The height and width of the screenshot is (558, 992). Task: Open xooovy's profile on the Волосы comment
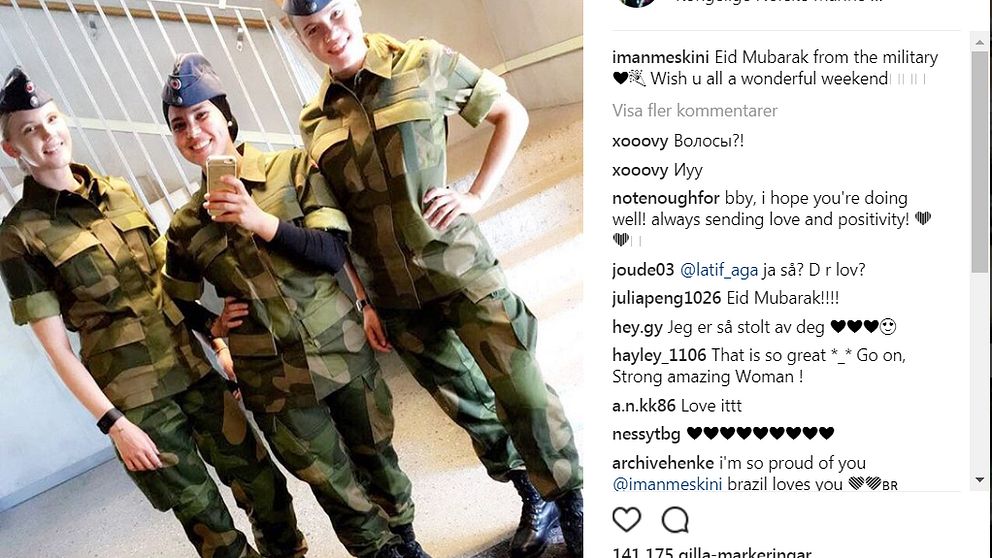pyautogui.click(x=640, y=141)
